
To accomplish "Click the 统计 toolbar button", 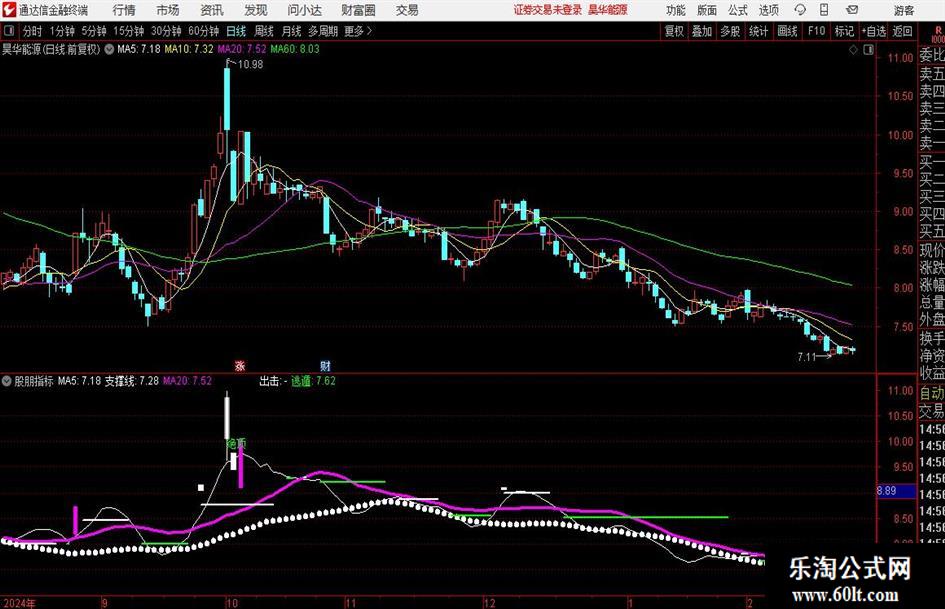I will [759, 31].
